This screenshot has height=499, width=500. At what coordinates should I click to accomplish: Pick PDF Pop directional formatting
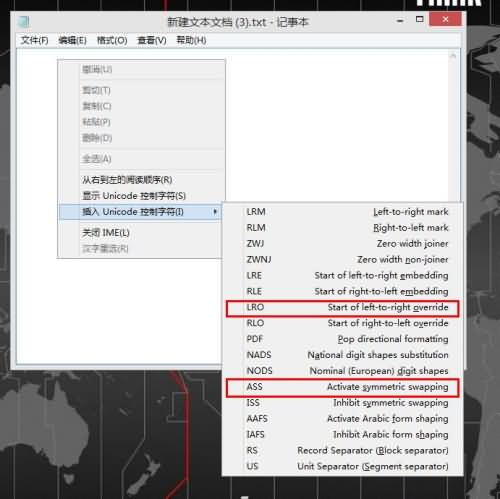pos(343,339)
